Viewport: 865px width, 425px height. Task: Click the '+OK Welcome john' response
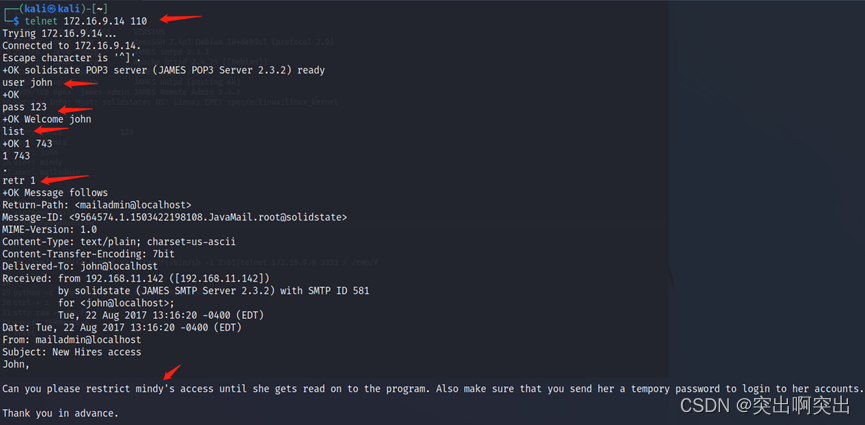click(x=46, y=119)
